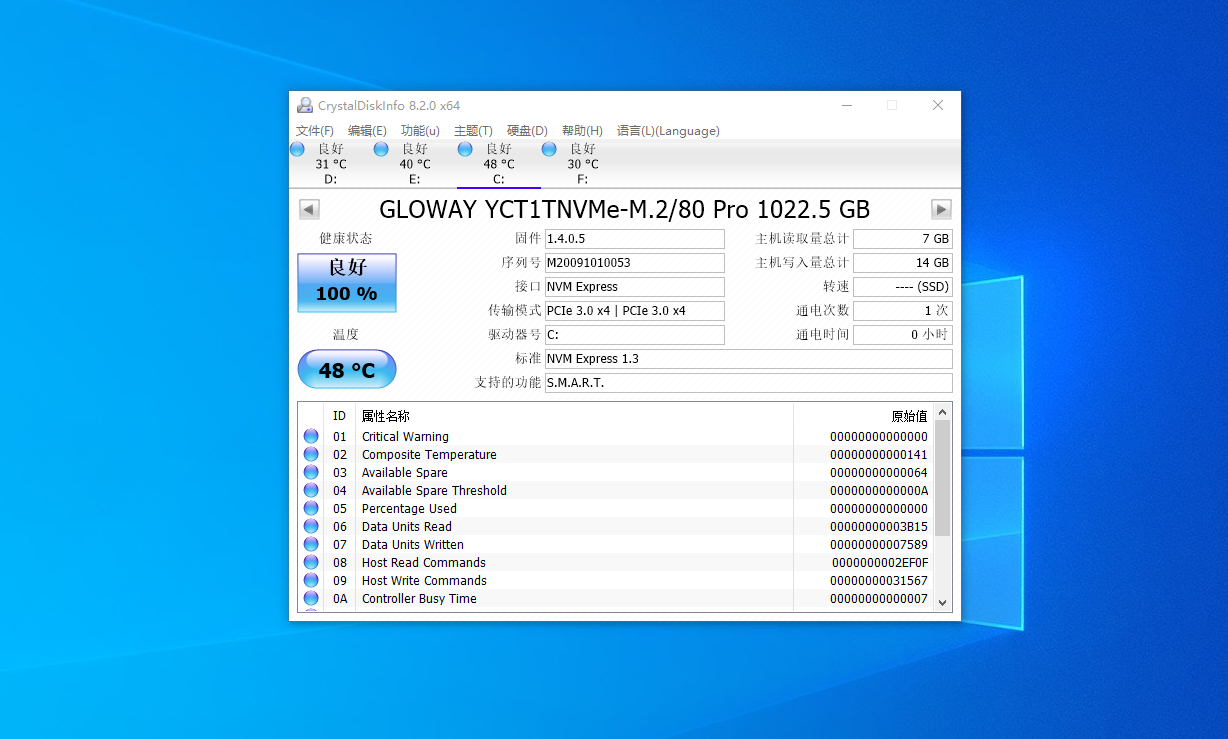Open the 语言(L)(Language) menu
The image size is (1228, 739).
coord(668,131)
